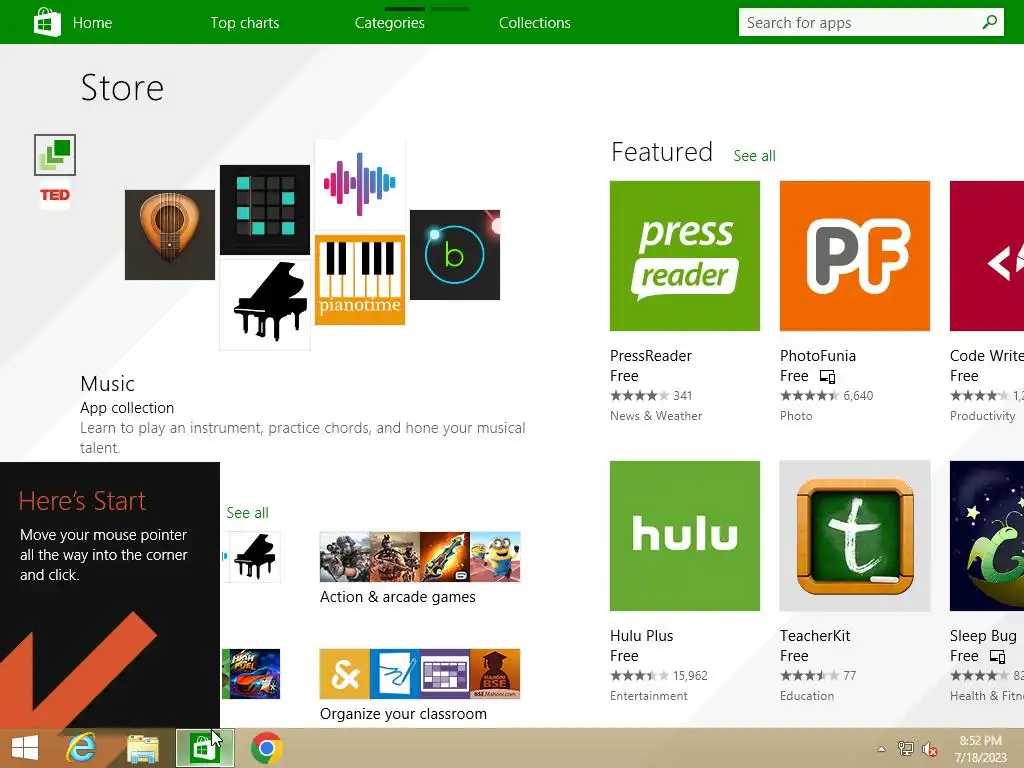This screenshot has width=1024, height=768.
Task: Click the Windows Start button
Action: click(25, 748)
